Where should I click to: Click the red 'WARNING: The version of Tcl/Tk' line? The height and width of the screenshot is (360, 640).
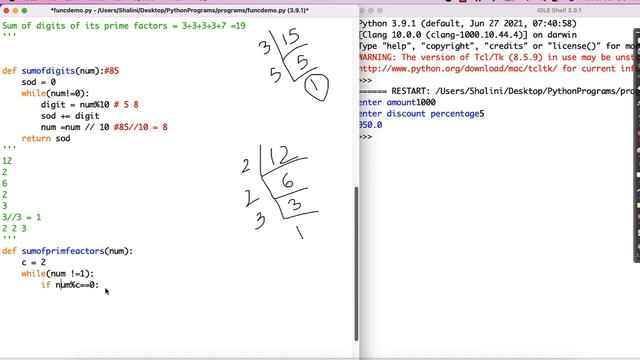[x=500, y=58]
